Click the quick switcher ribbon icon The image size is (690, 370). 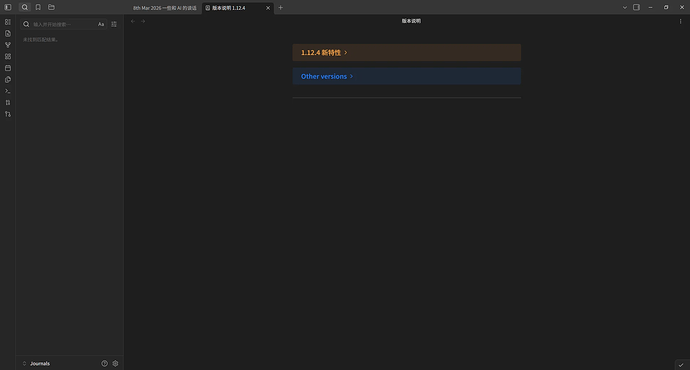pos(8,22)
